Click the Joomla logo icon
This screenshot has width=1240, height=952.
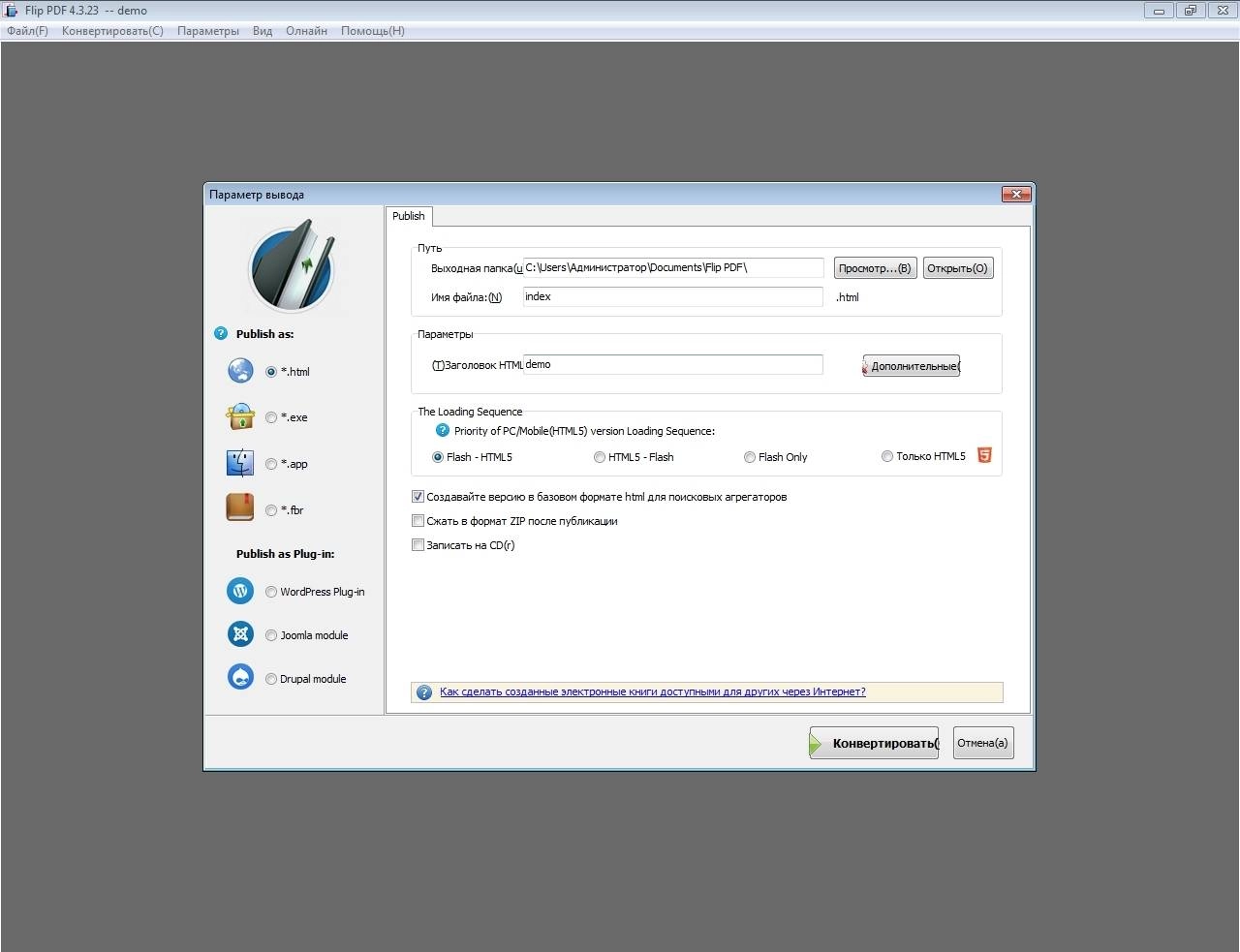[240, 634]
